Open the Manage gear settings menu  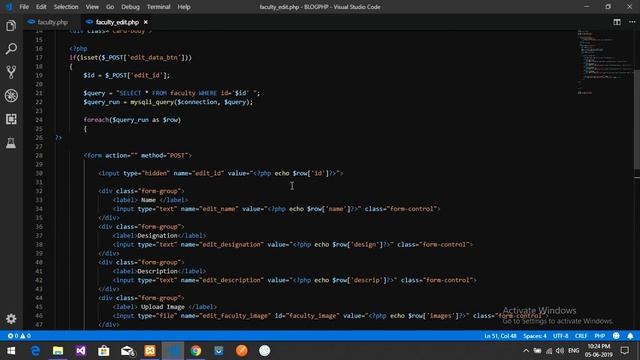pyautogui.click(x=11, y=319)
